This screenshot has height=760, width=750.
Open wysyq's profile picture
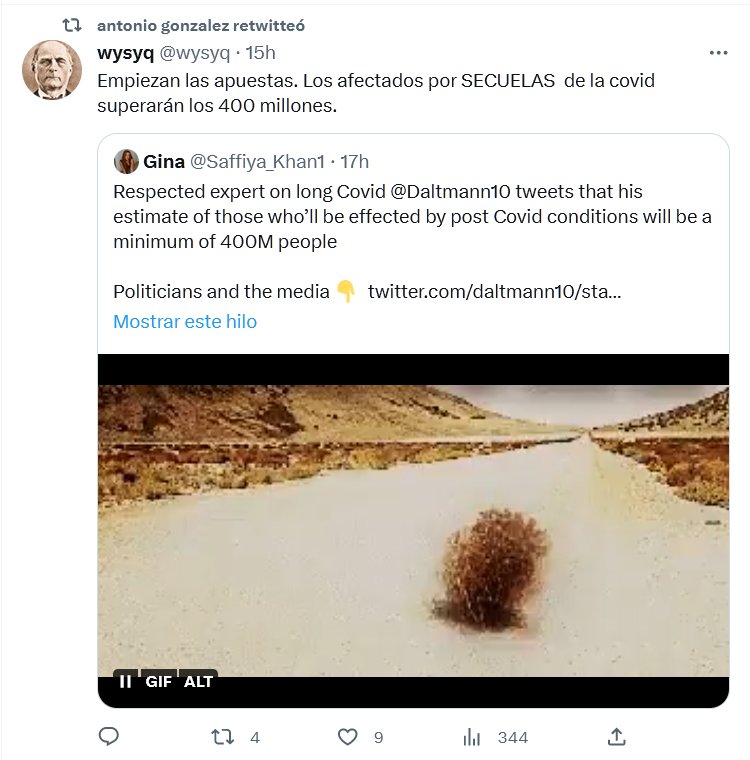(52, 70)
